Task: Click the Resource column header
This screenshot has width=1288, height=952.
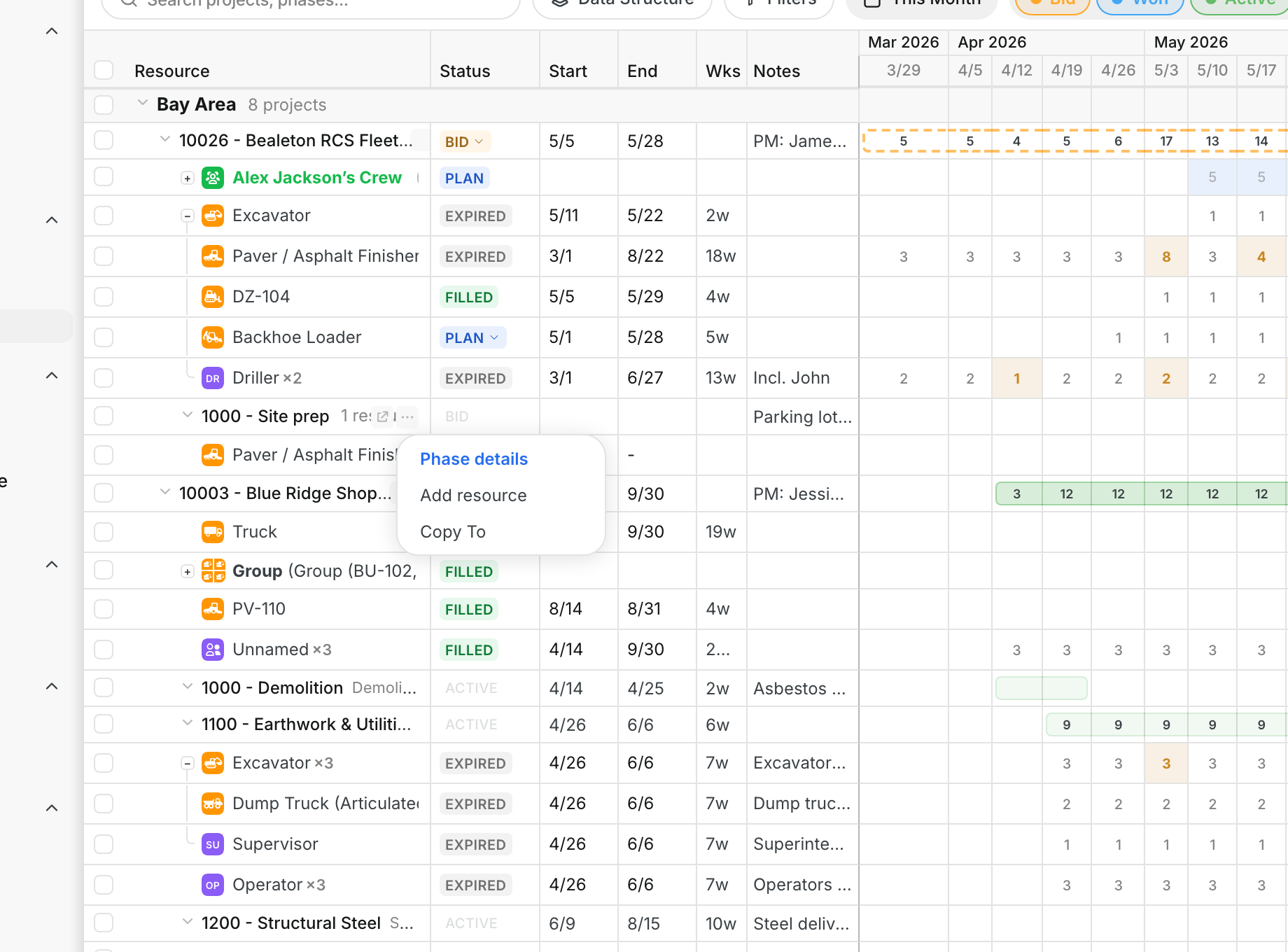Action: [172, 71]
